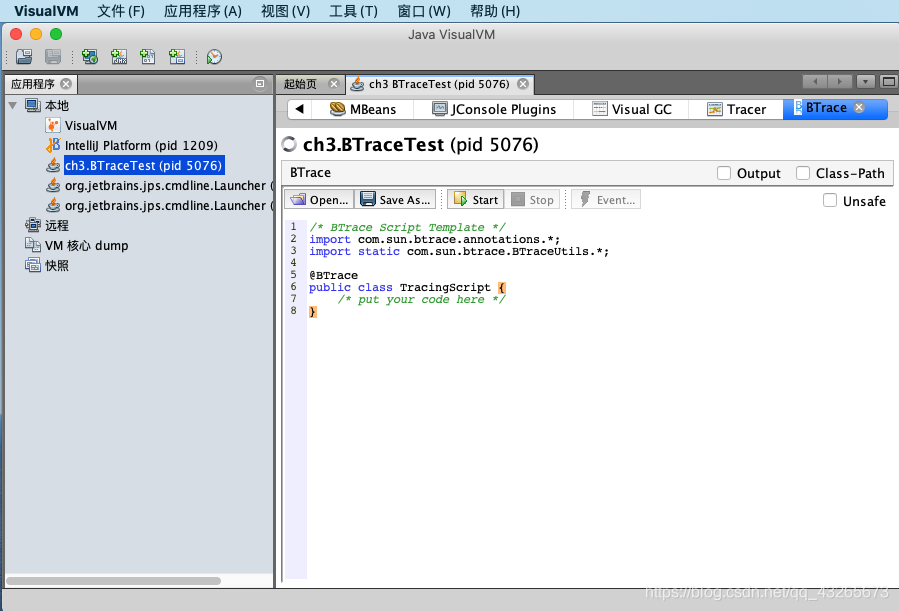899x611 pixels.
Task: Enable the Class-Path checkbox
Action: 803,173
